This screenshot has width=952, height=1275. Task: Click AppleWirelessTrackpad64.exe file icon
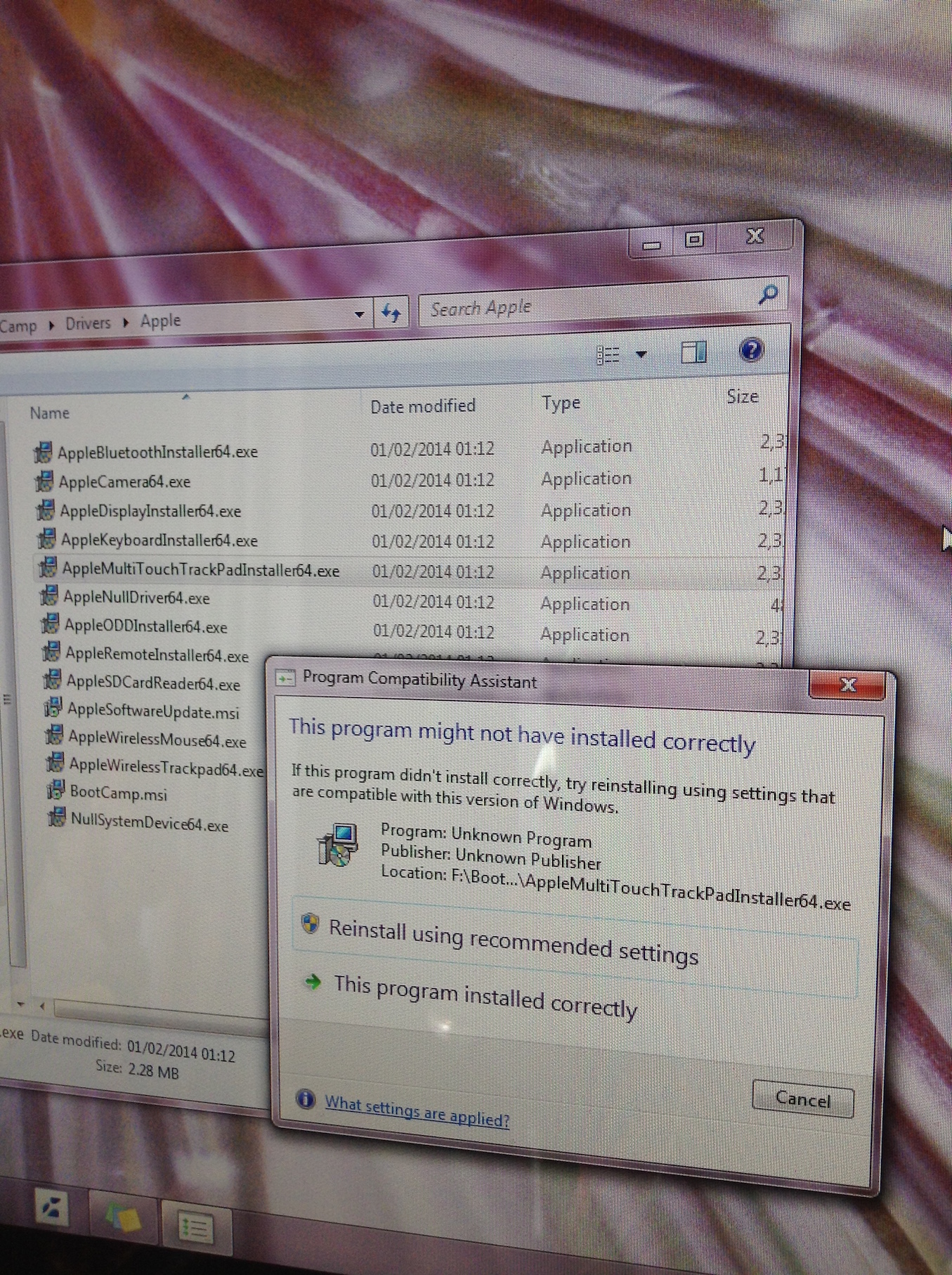55,763
